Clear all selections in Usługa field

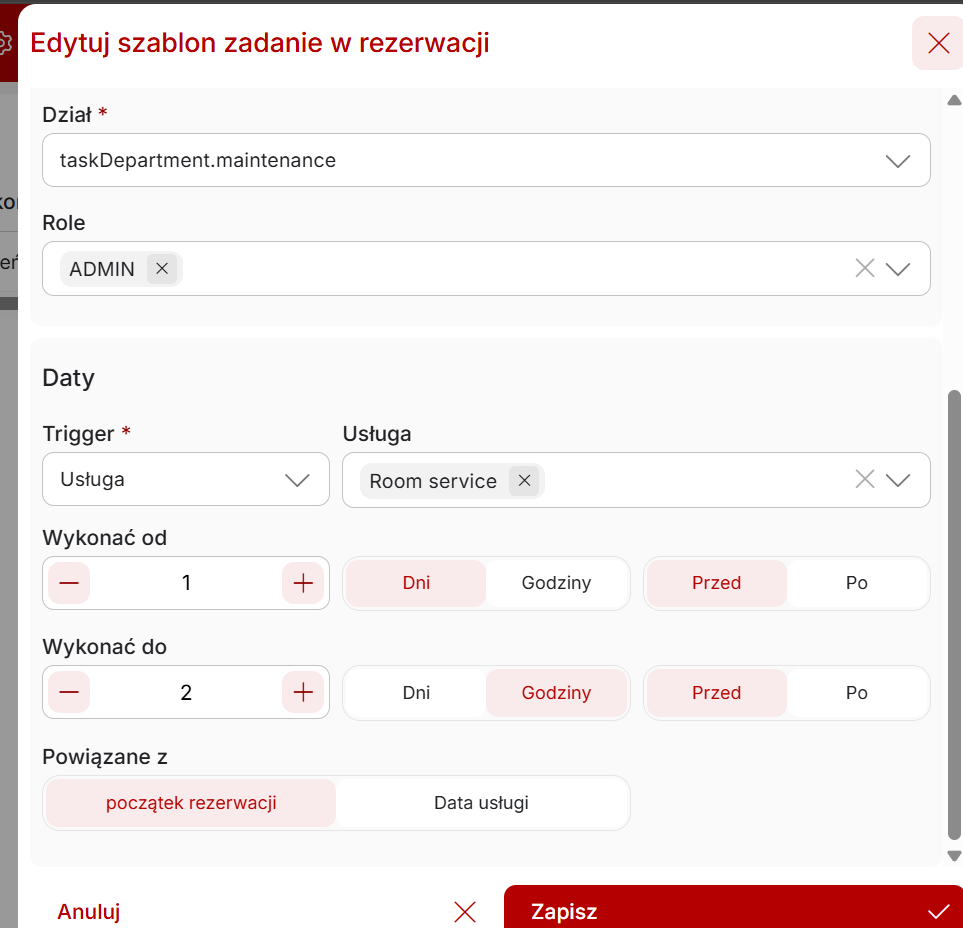click(865, 480)
